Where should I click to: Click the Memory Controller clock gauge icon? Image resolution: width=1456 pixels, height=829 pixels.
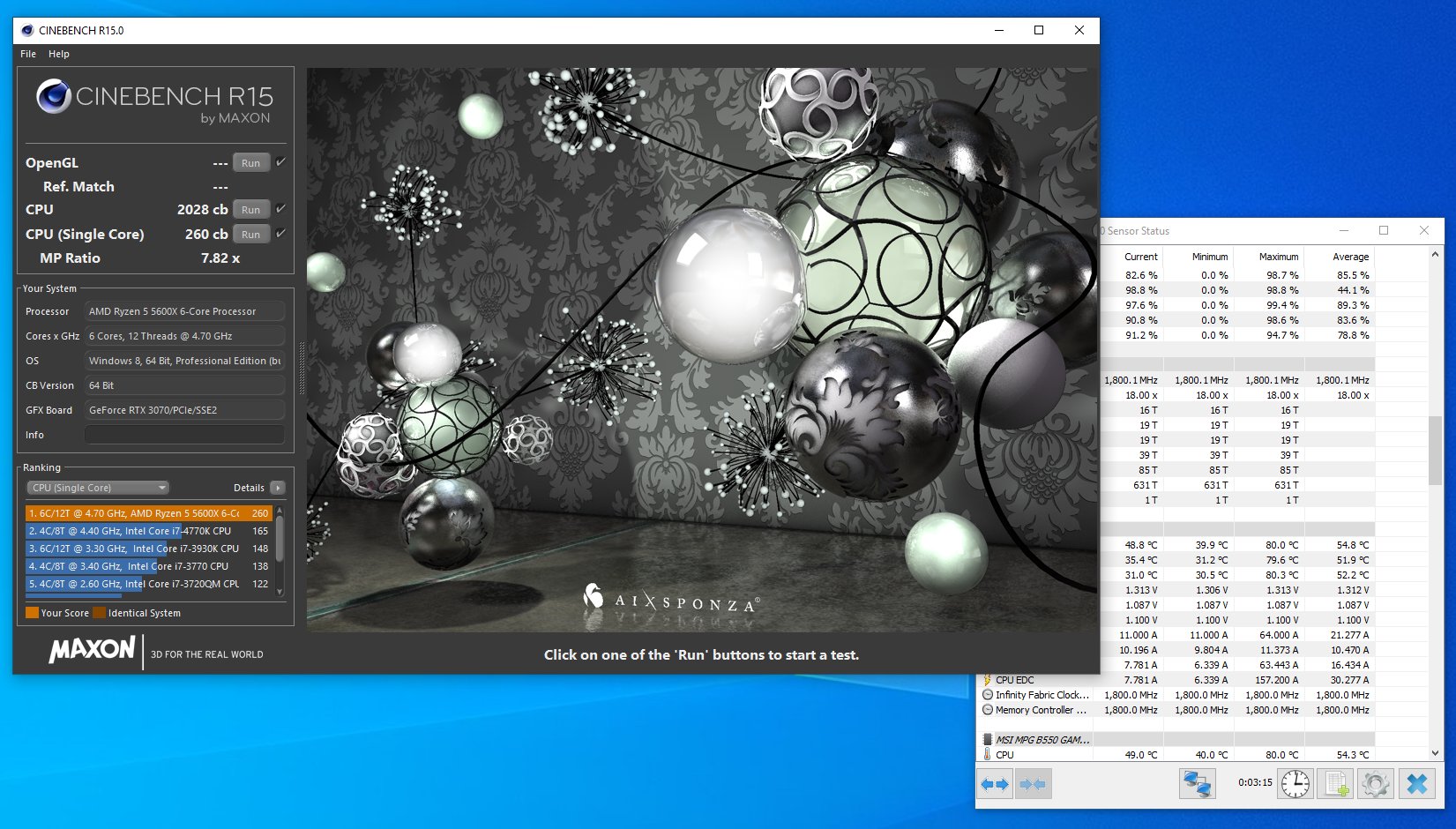click(988, 710)
